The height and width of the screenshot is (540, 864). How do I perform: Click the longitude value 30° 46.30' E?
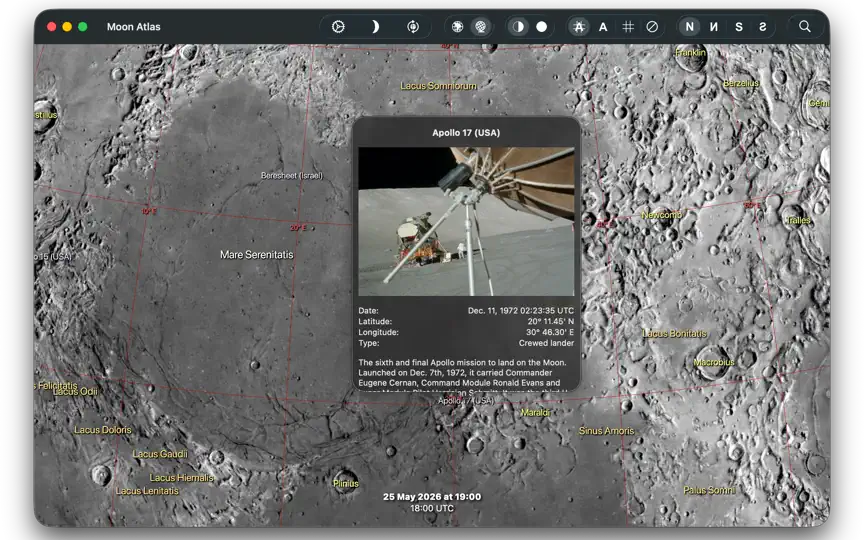point(550,332)
